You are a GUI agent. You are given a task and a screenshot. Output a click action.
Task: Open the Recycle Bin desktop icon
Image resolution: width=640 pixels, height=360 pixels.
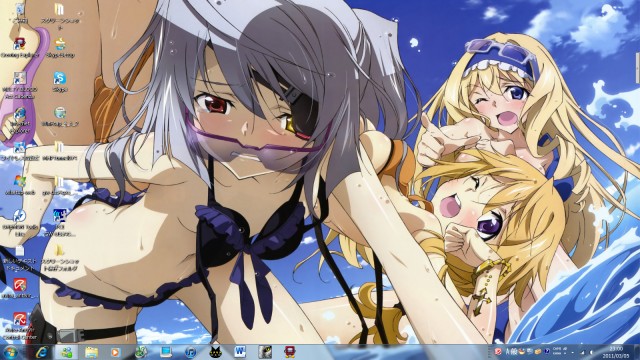[x=20, y=12]
